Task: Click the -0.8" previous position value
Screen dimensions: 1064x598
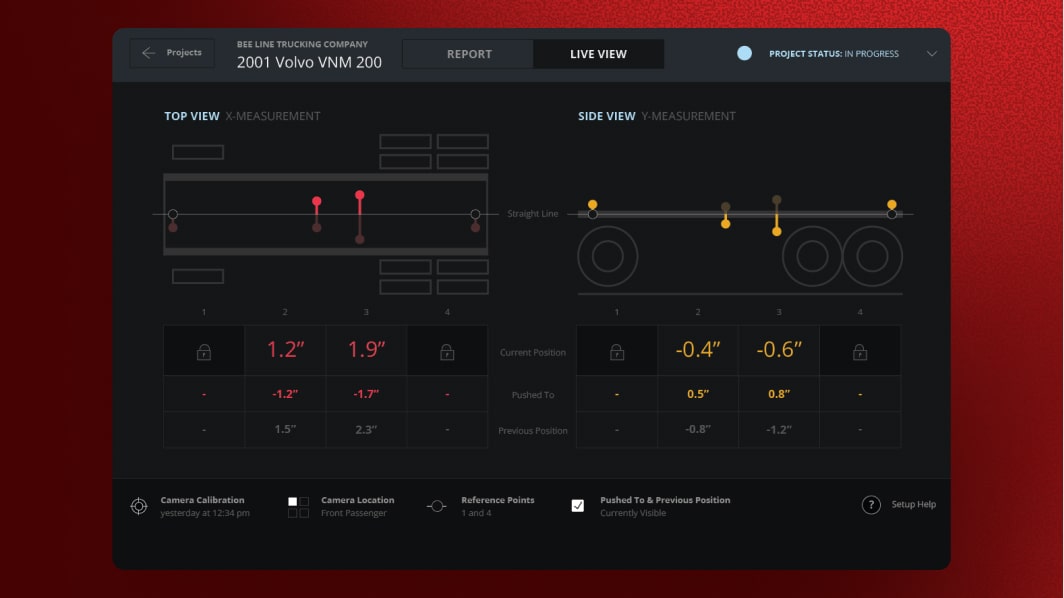Action: click(698, 429)
